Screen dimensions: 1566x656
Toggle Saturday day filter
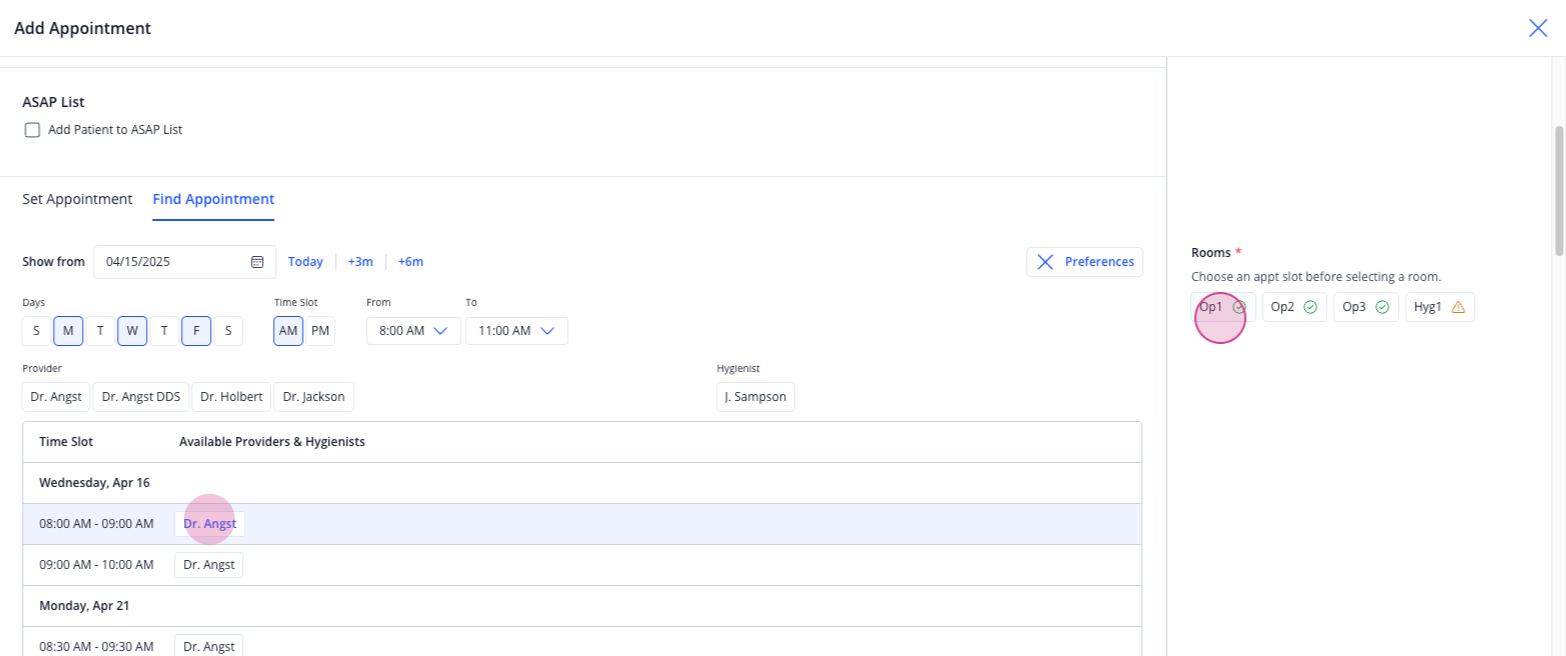(228, 331)
